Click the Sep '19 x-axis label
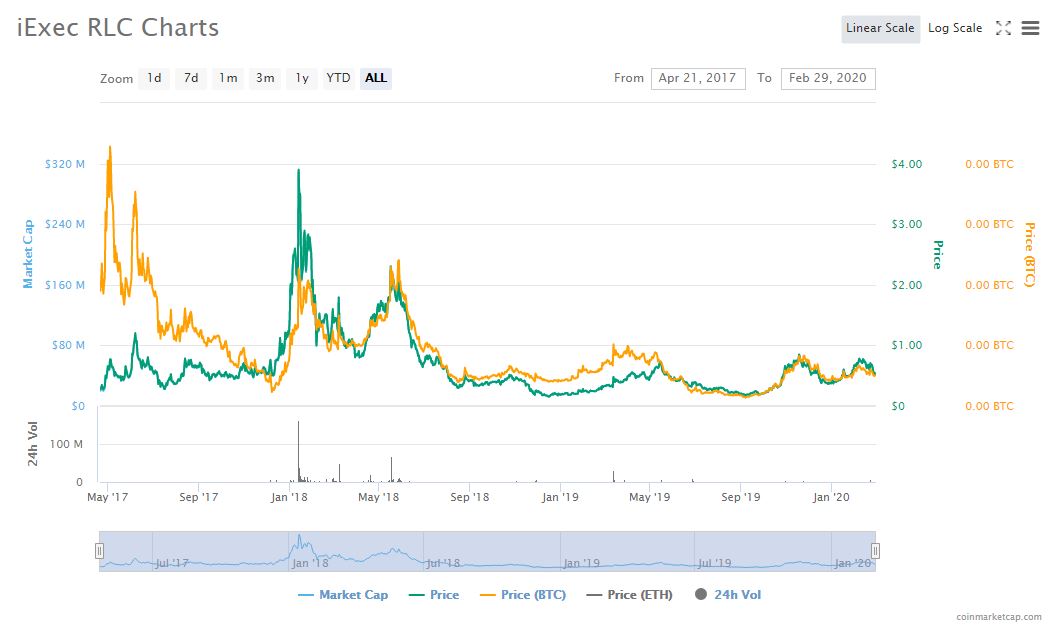The width and height of the screenshot is (1061, 628). [740, 497]
